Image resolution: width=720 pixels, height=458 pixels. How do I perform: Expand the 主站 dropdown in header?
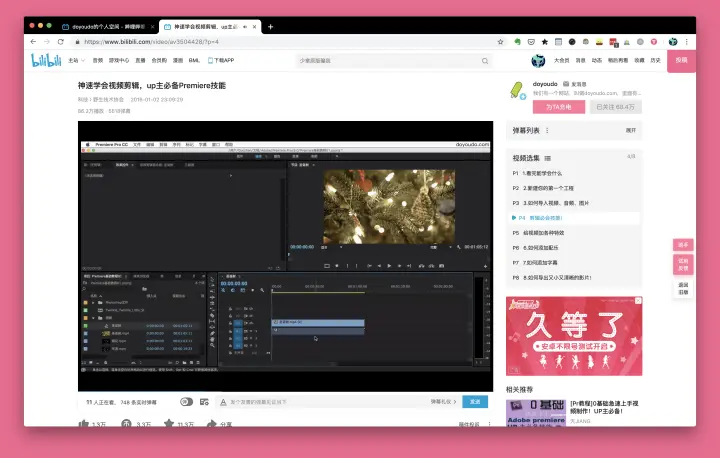click(77, 60)
